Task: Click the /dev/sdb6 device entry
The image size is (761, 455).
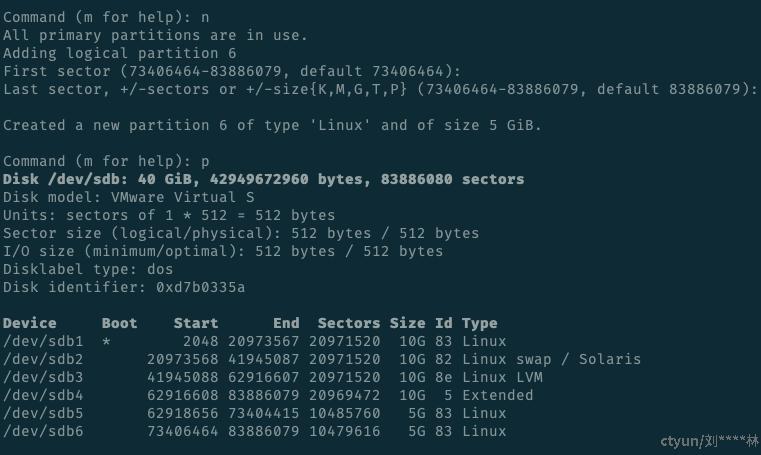Action: tap(43, 431)
